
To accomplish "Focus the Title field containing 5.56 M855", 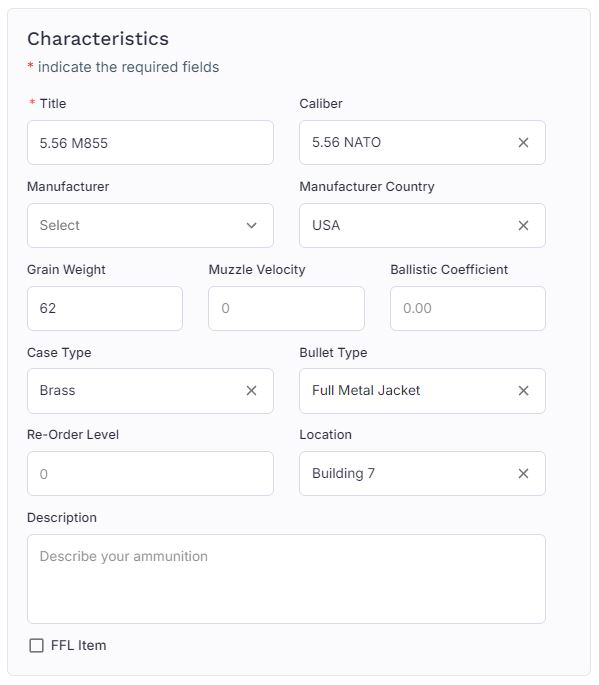I will (x=150, y=143).
